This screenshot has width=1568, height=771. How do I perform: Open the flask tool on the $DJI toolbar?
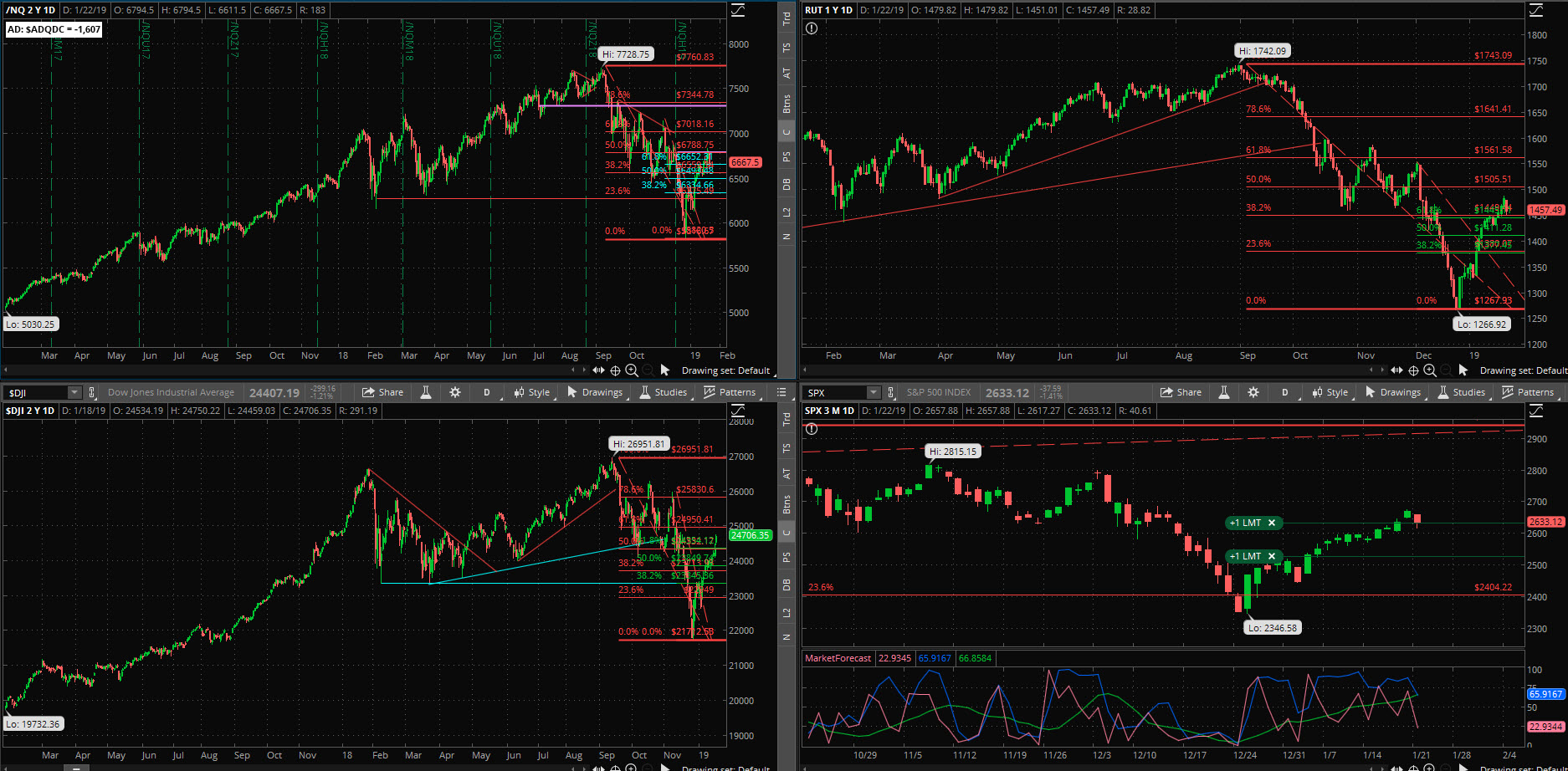click(x=426, y=392)
